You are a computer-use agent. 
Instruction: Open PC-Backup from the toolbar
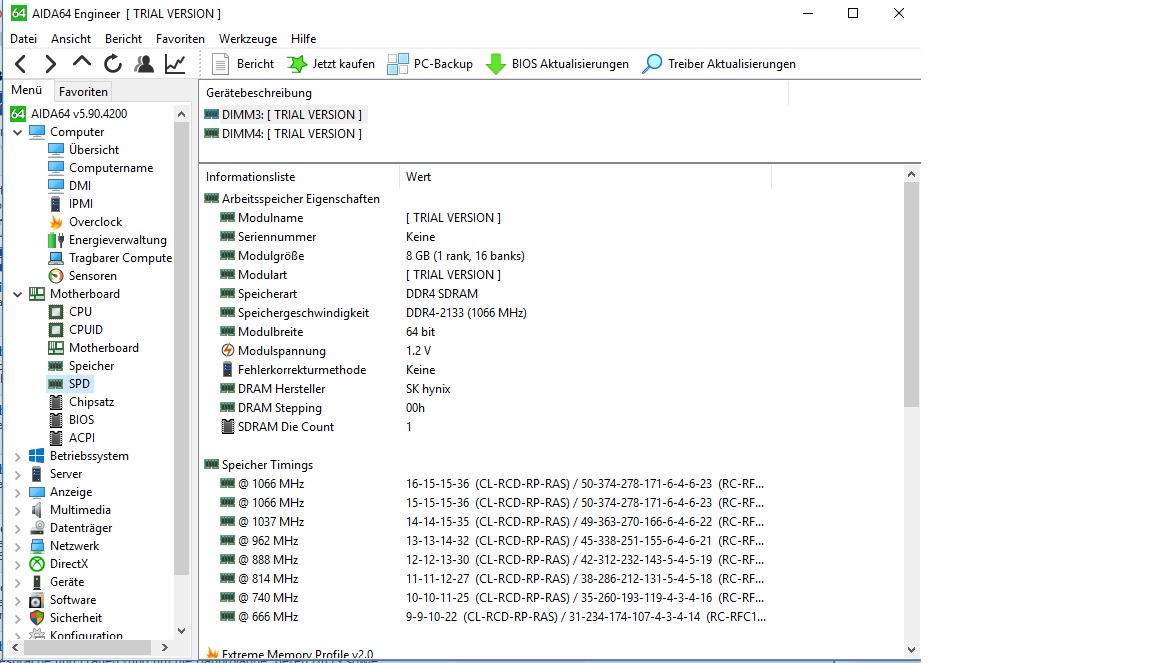point(430,64)
